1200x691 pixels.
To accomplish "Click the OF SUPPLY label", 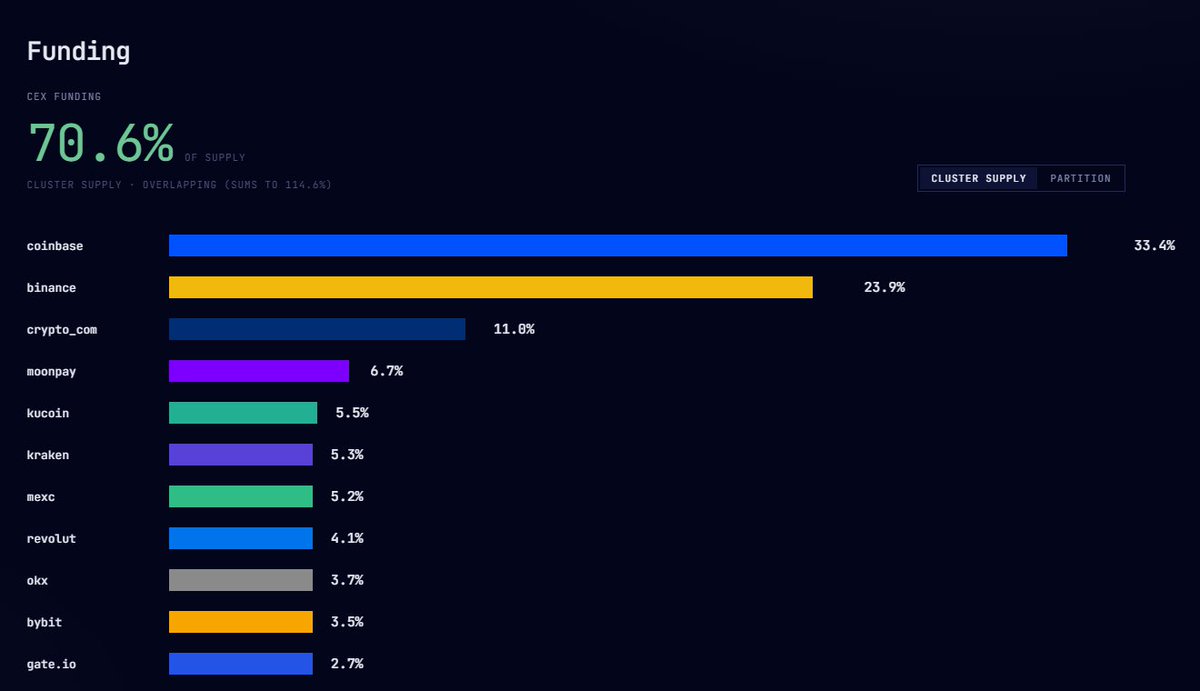I will (215, 158).
